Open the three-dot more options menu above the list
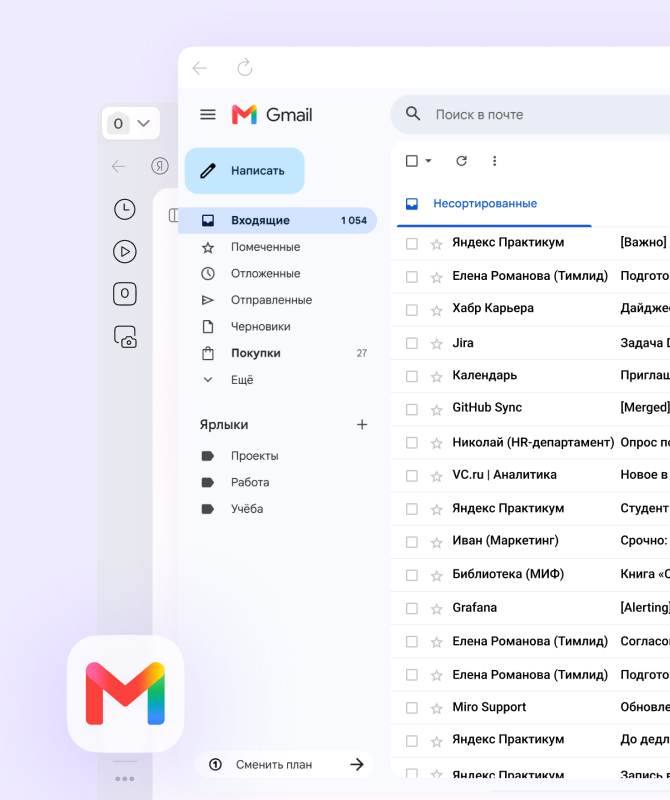Viewport: 670px width, 800px height. coord(494,161)
